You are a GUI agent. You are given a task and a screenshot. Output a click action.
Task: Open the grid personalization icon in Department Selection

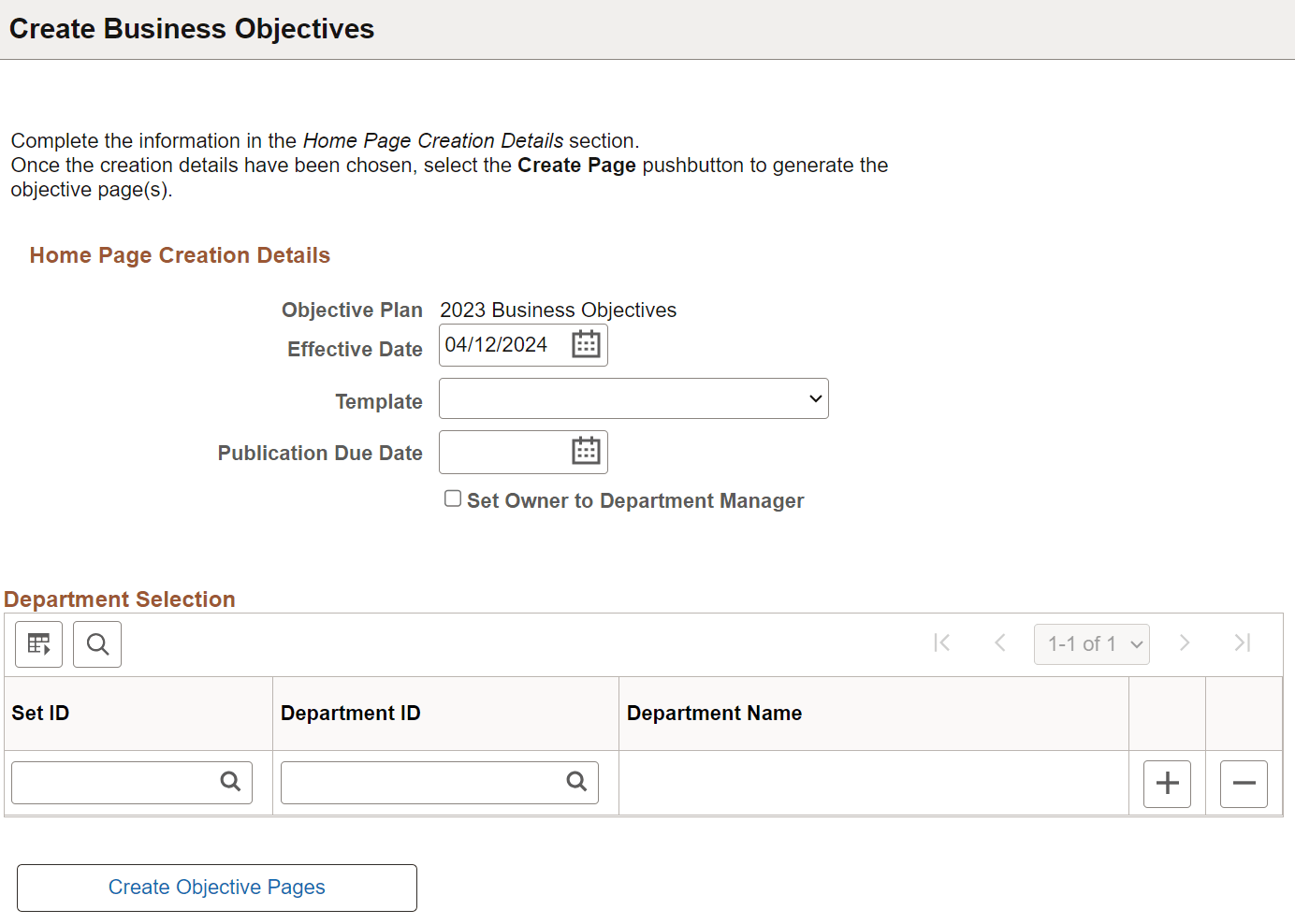point(38,643)
